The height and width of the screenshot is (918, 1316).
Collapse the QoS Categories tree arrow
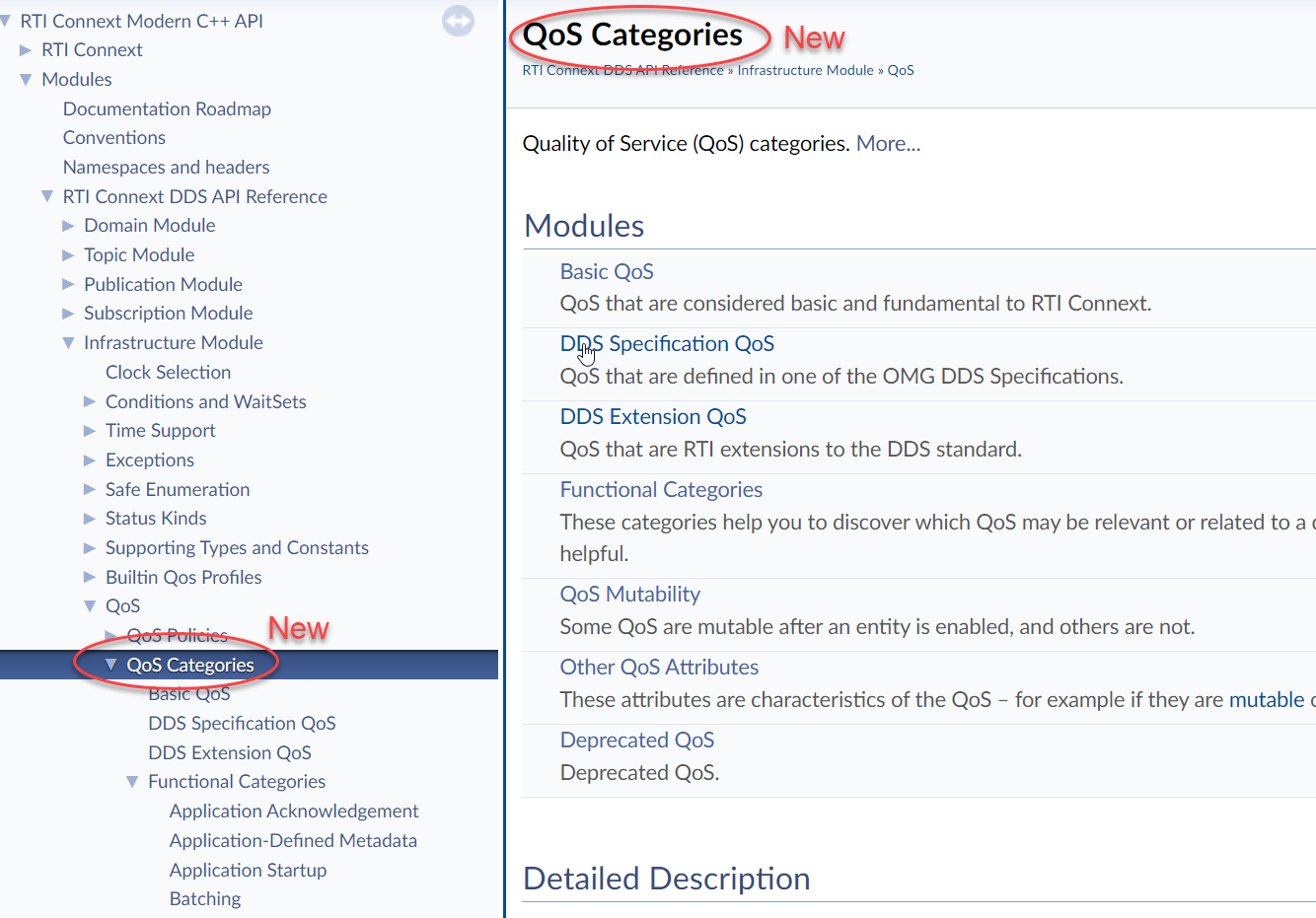point(110,666)
